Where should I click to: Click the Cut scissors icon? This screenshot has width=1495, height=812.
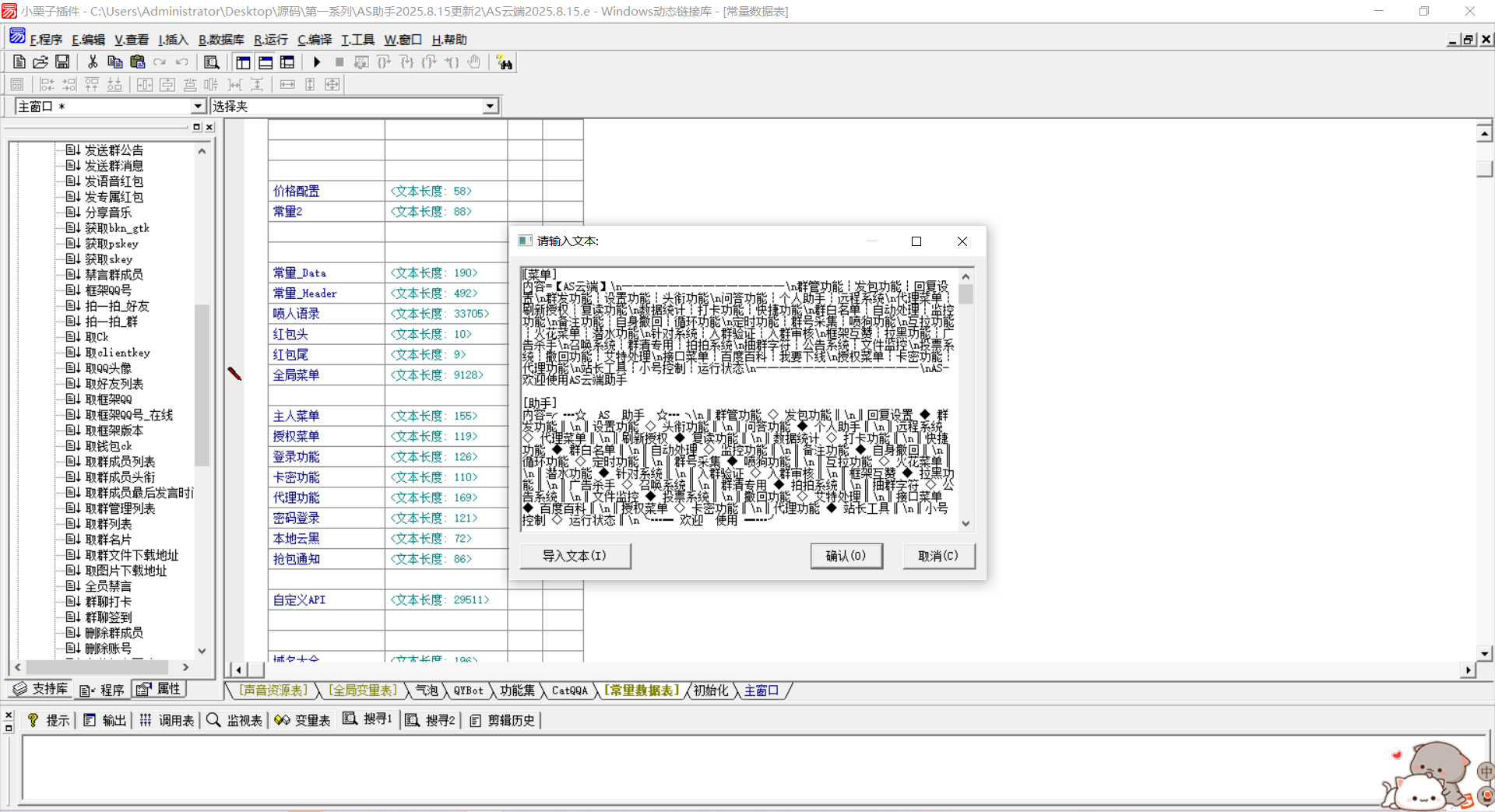(x=93, y=62)
